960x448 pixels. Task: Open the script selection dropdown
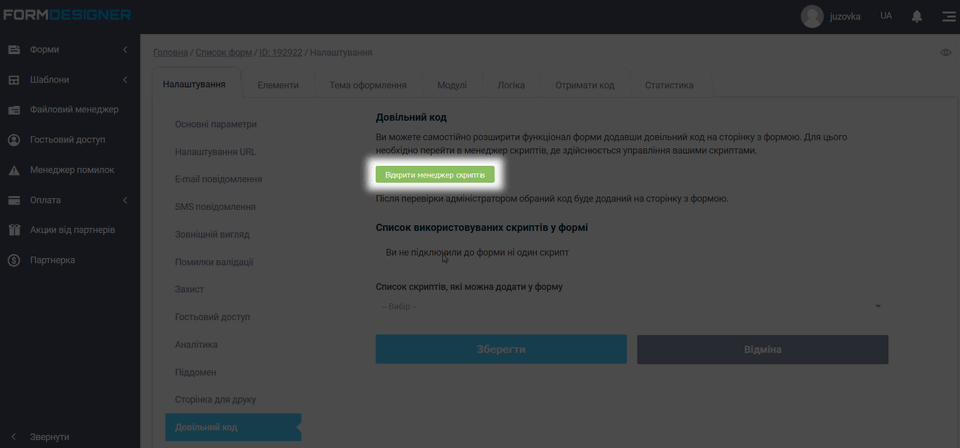[629, 306]
